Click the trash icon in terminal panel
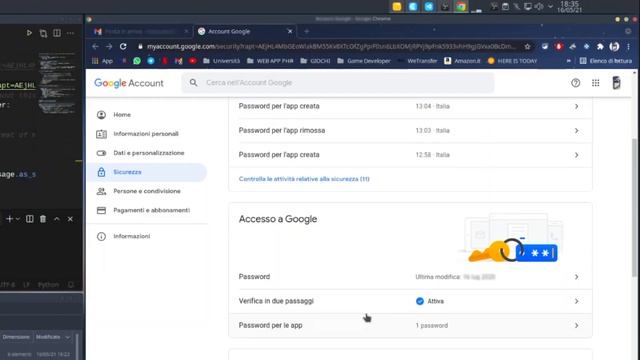Image resolution: width=640 pixels, height=360 pixels. click(43, 219)
